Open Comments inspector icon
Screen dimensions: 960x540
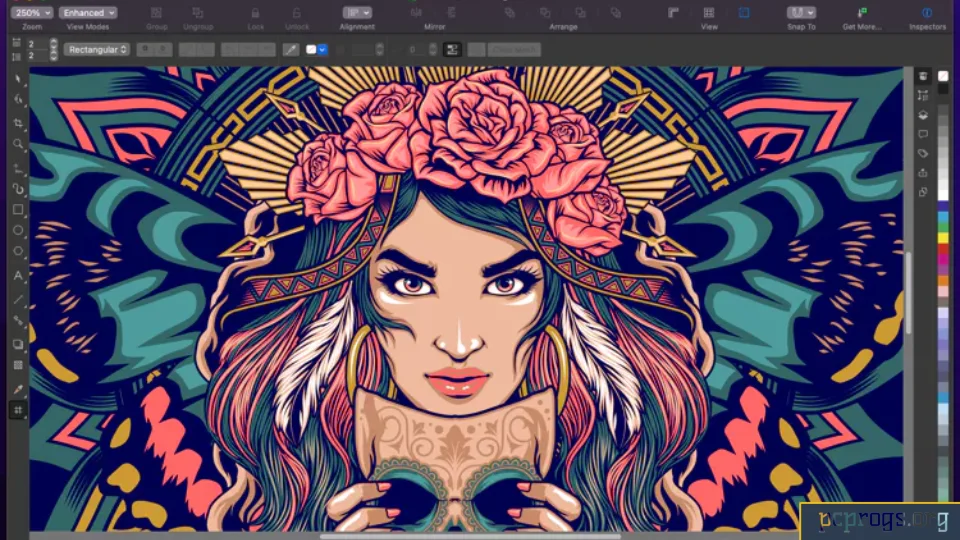click(923, 134)
